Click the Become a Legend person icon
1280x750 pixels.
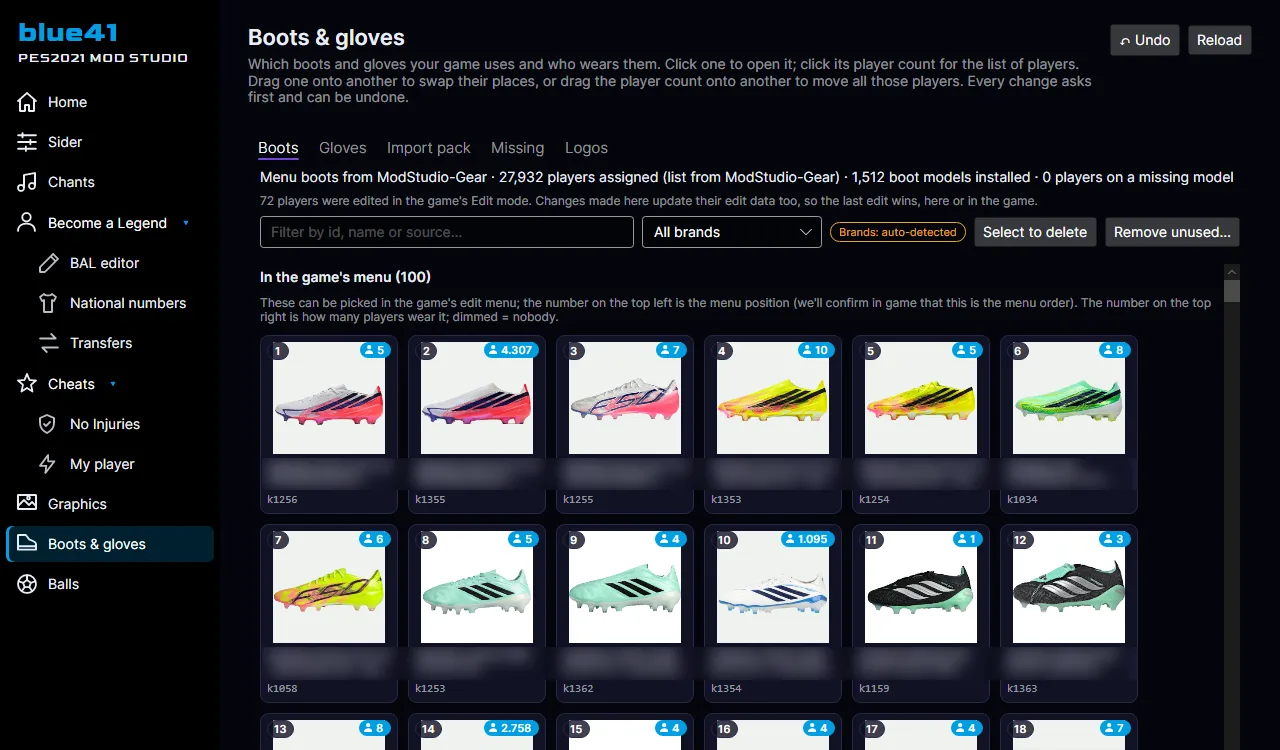pyautogui.click(x=27, y=223)
